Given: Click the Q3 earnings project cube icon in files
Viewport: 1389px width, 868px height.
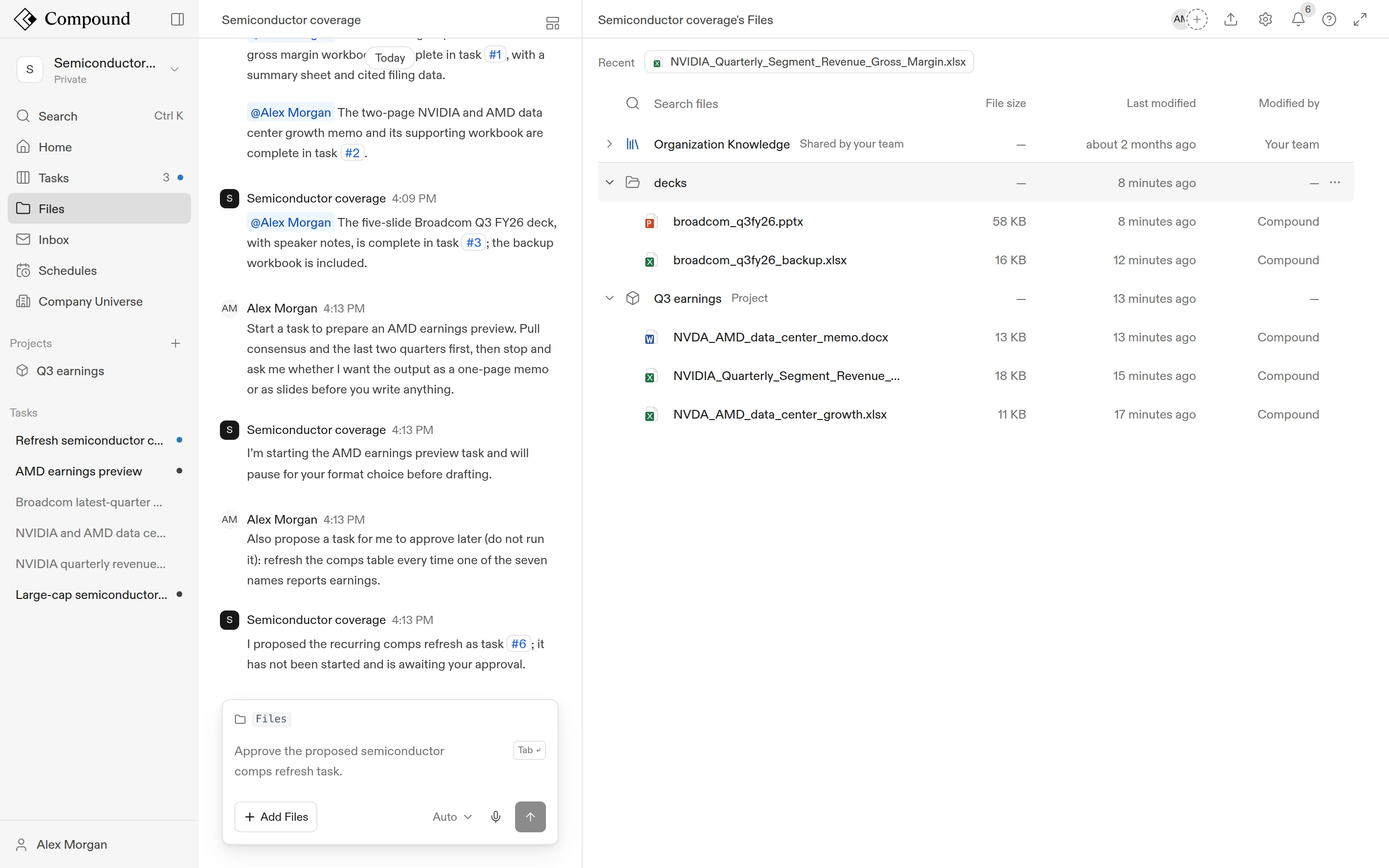Looking at the screenshot, I should 632,298.
